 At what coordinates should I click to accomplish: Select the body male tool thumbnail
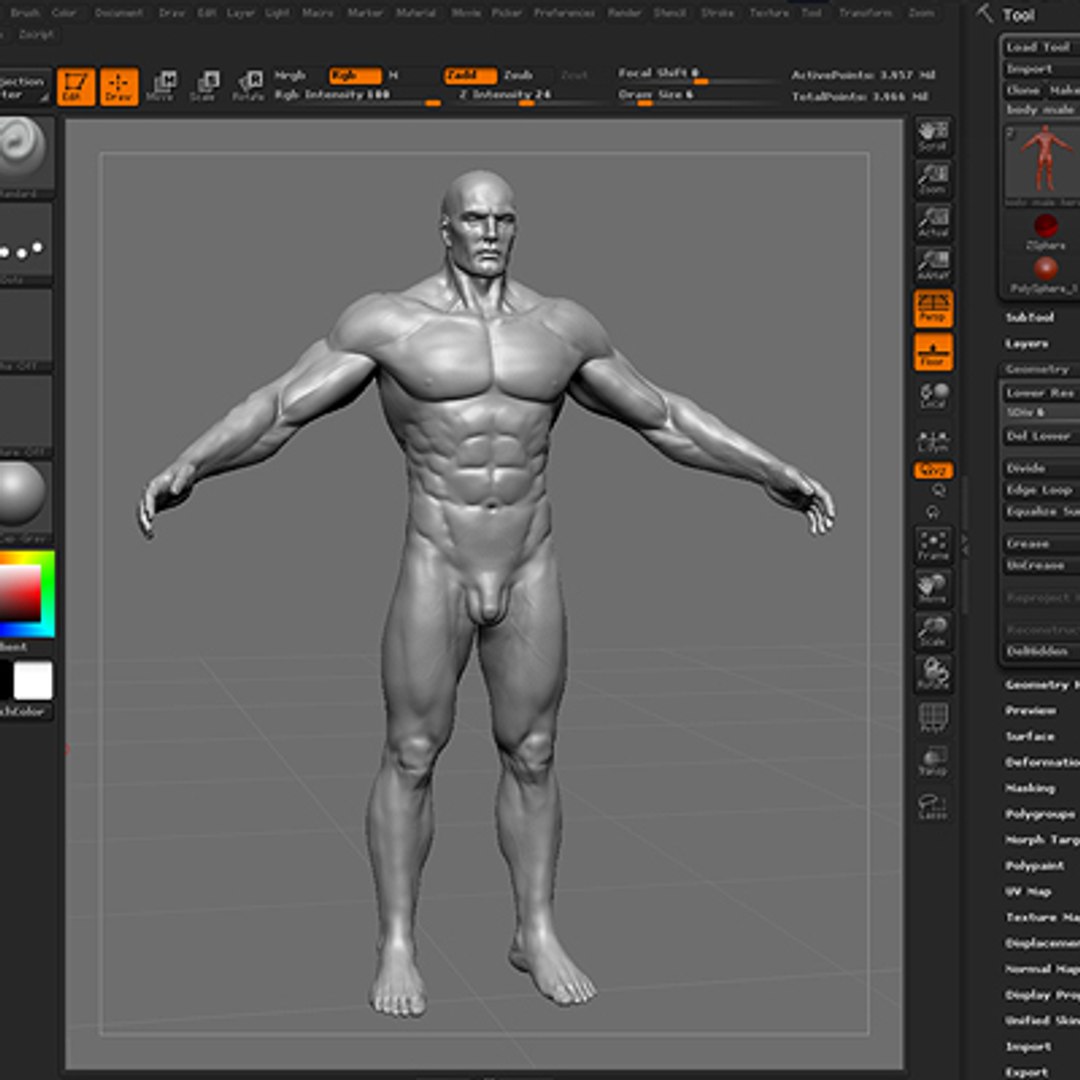[x=1042, y=166]
